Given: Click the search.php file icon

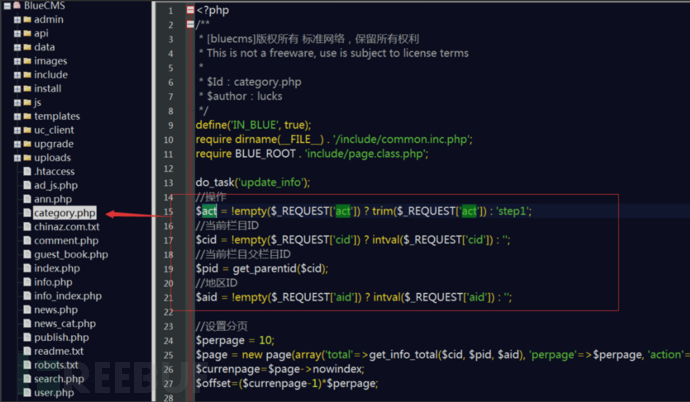Looking at the screenshot, I should click(x=26, y=379).
